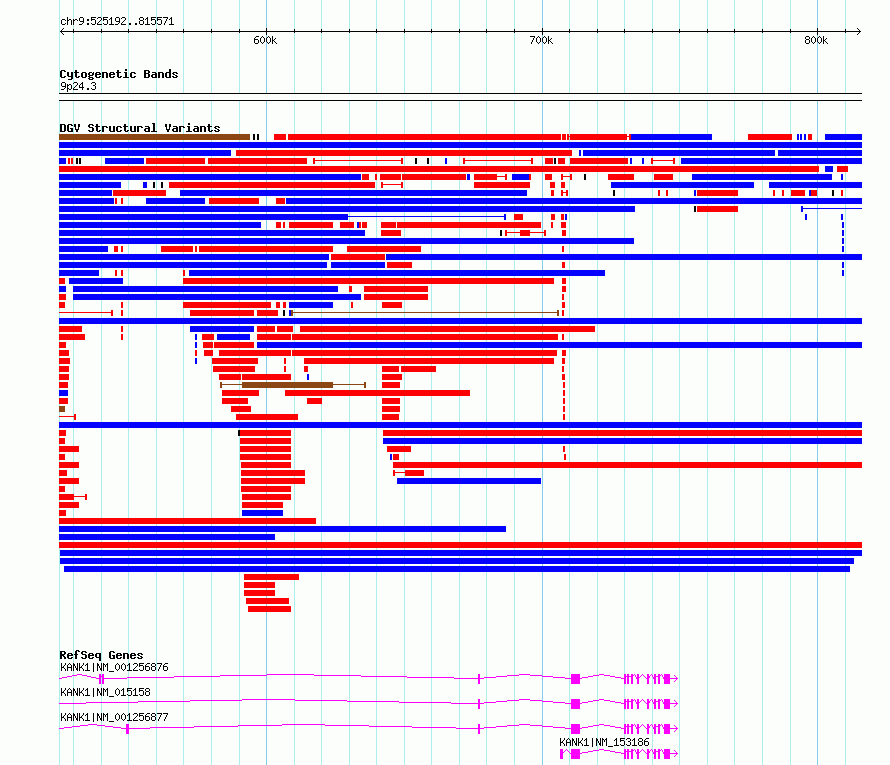Click the 600k ruler label
The image size is (890, 765).
[265, 40]
